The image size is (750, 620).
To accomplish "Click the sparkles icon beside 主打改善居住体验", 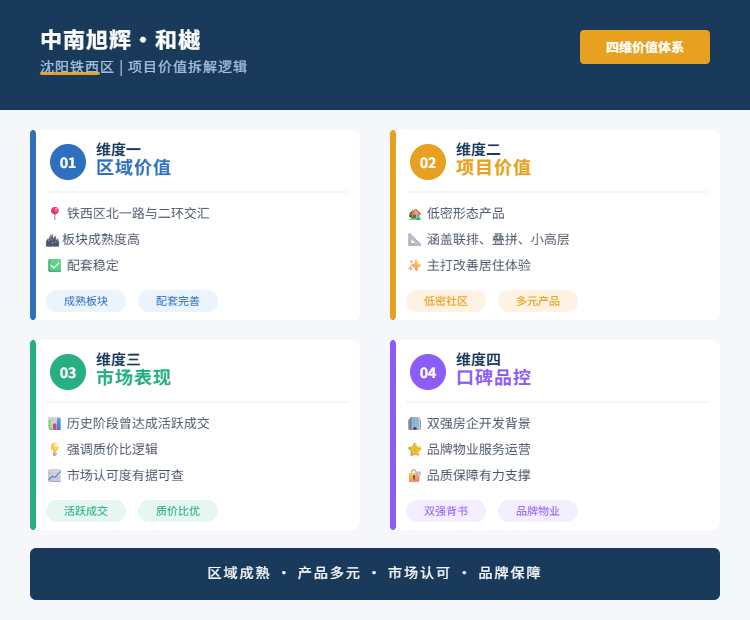I will pyautogui.click(x=415, y=266).
